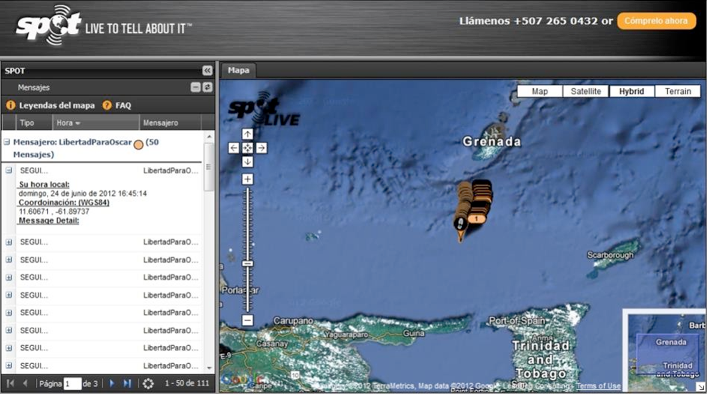This screenshot has height=394, width=707.
Task: Click the center map pan button
Action: (x=248, y=148)
